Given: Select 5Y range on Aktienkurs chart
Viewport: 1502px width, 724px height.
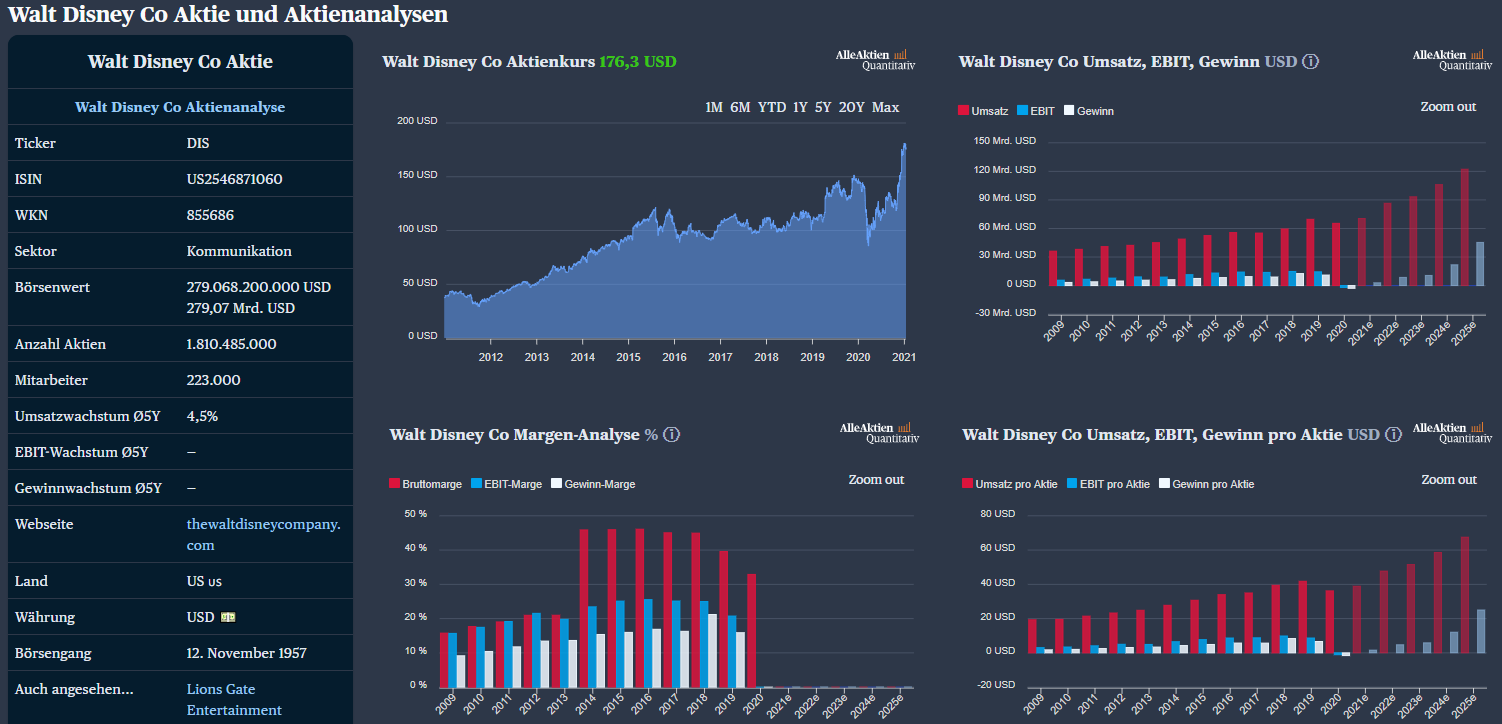Looking at the screenshot, I should tap(823, 107).
